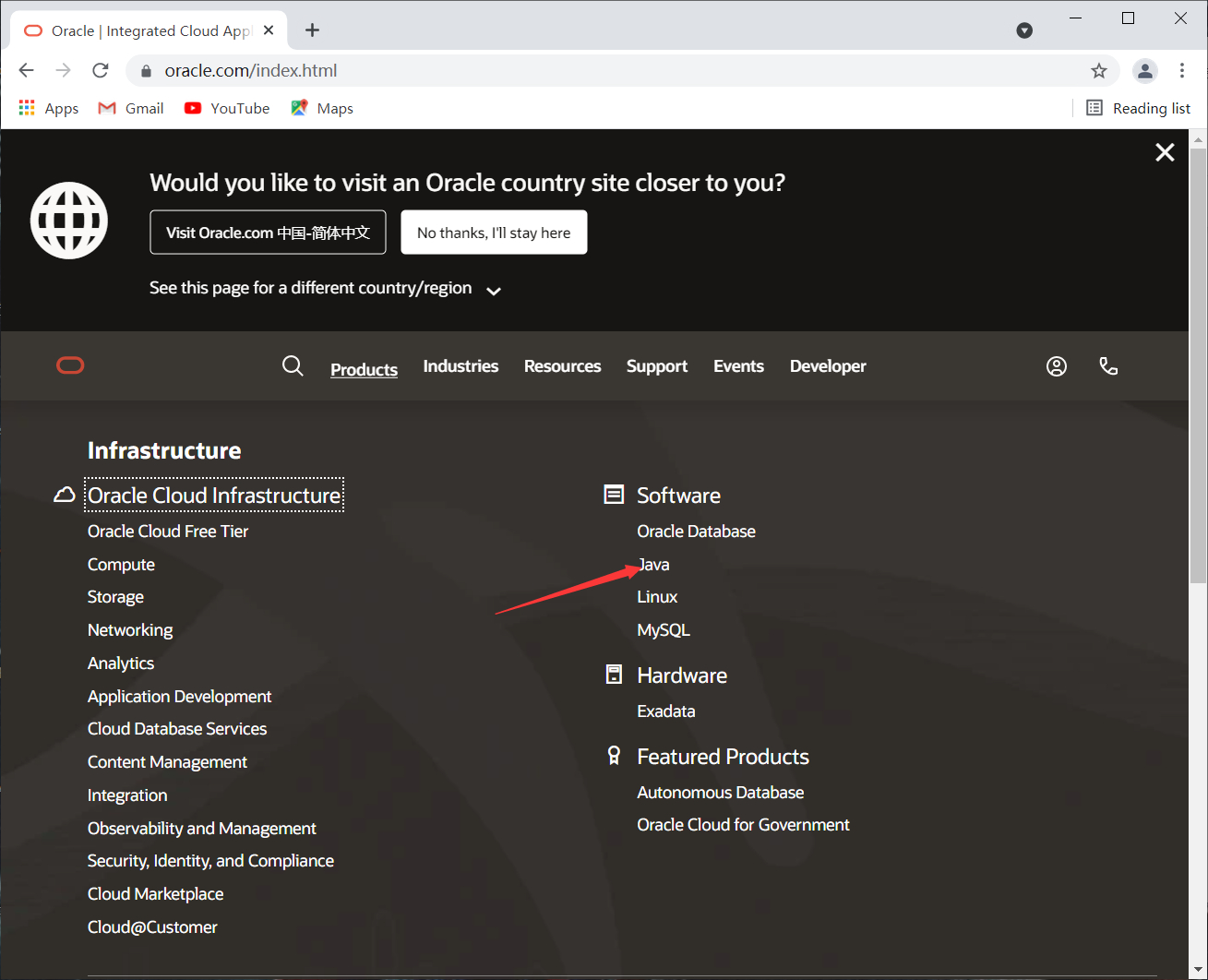Screen dimensions: 1208x980
Task: Bookmark this page with the star icon
Action: [1098, 70]
